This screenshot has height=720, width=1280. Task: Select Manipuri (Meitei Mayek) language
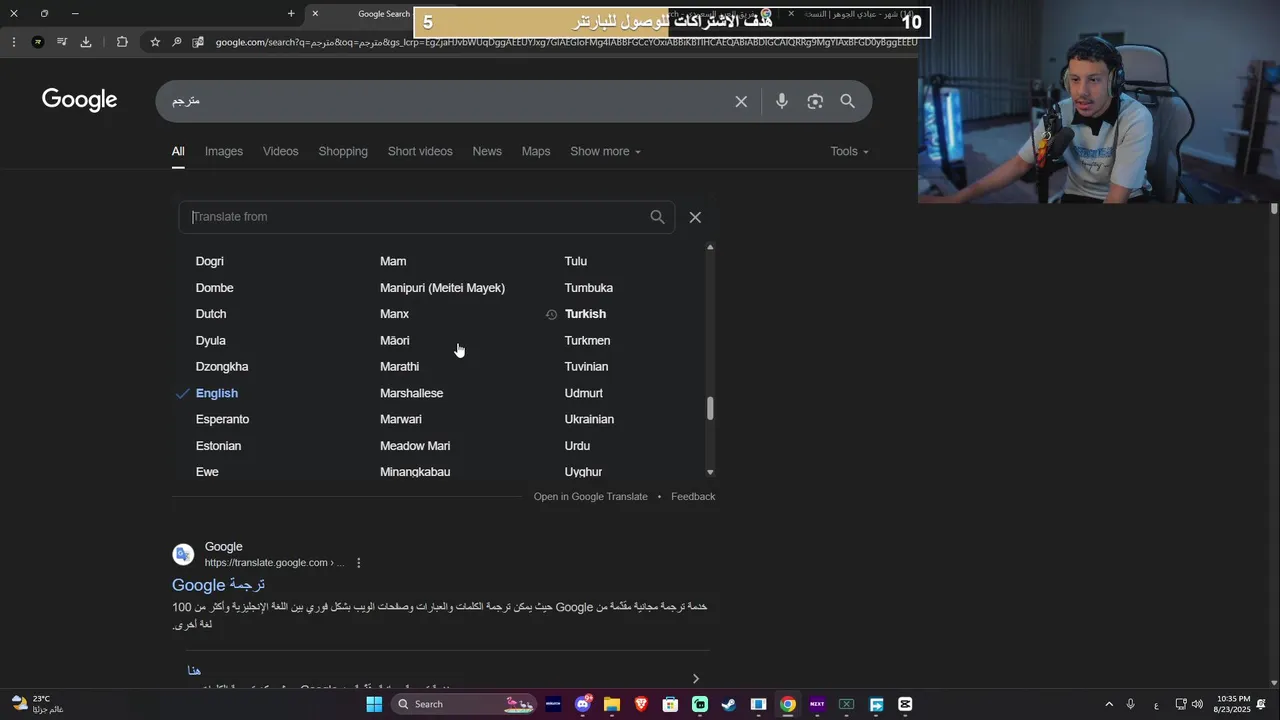click(442, 288)
